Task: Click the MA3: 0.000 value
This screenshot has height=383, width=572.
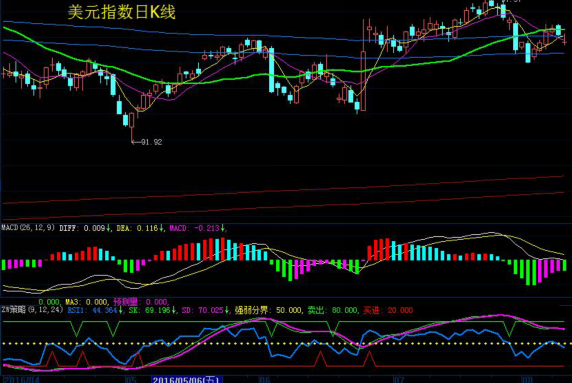Action: pos(86,302)
